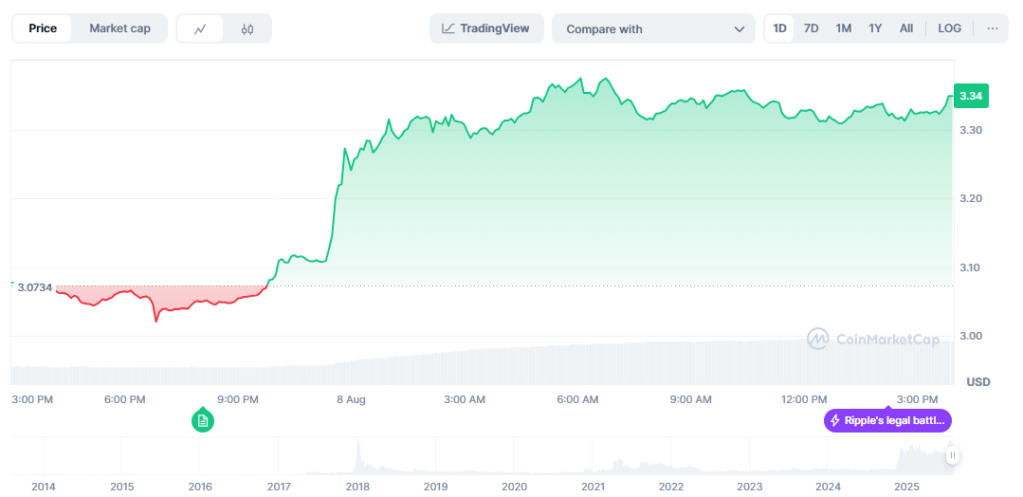
Task: Click the 2025 year on mini timeline
Action: pyautogui.click(x=906, y=487)
